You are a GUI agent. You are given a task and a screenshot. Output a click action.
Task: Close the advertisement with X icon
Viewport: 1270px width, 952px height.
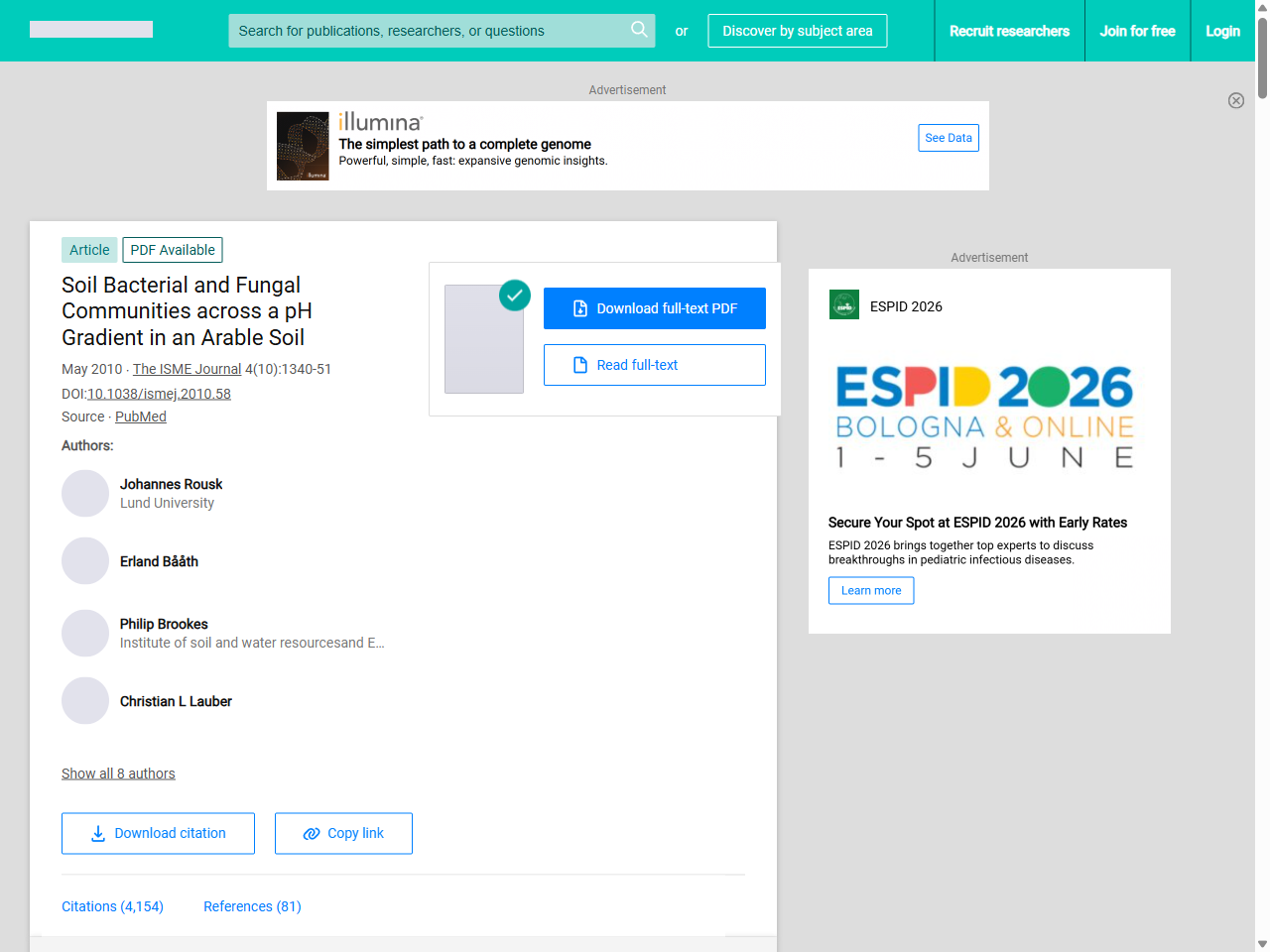coord(1235,100)
